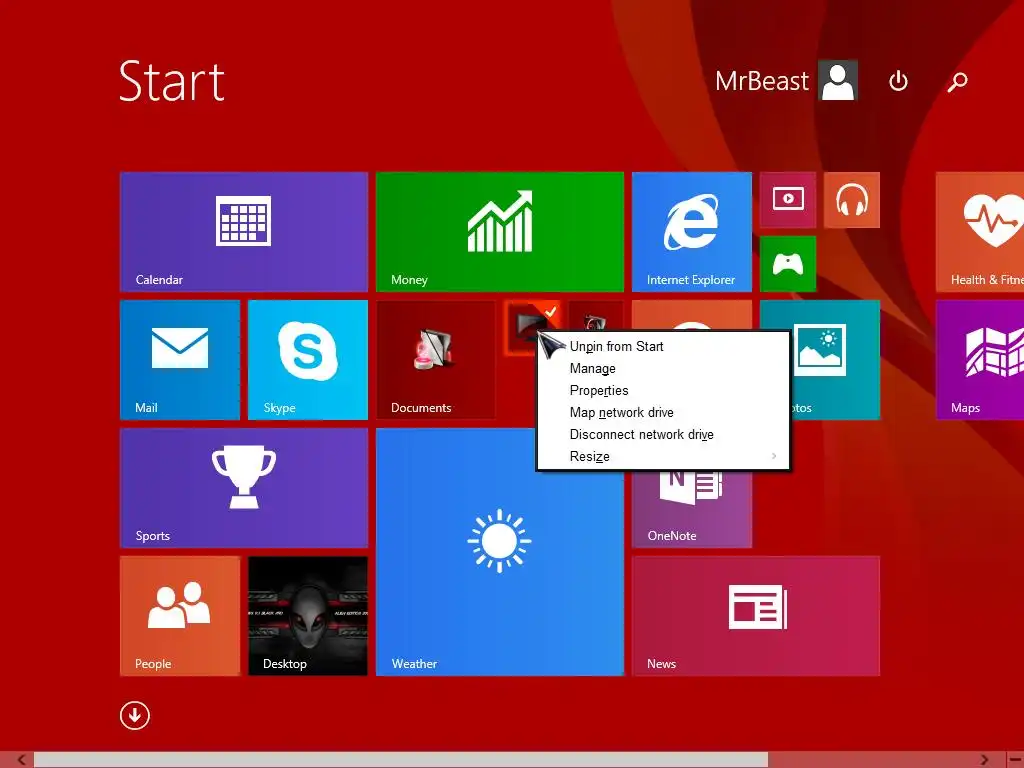Click the small tile right of the selected tile

coord(596,316)
